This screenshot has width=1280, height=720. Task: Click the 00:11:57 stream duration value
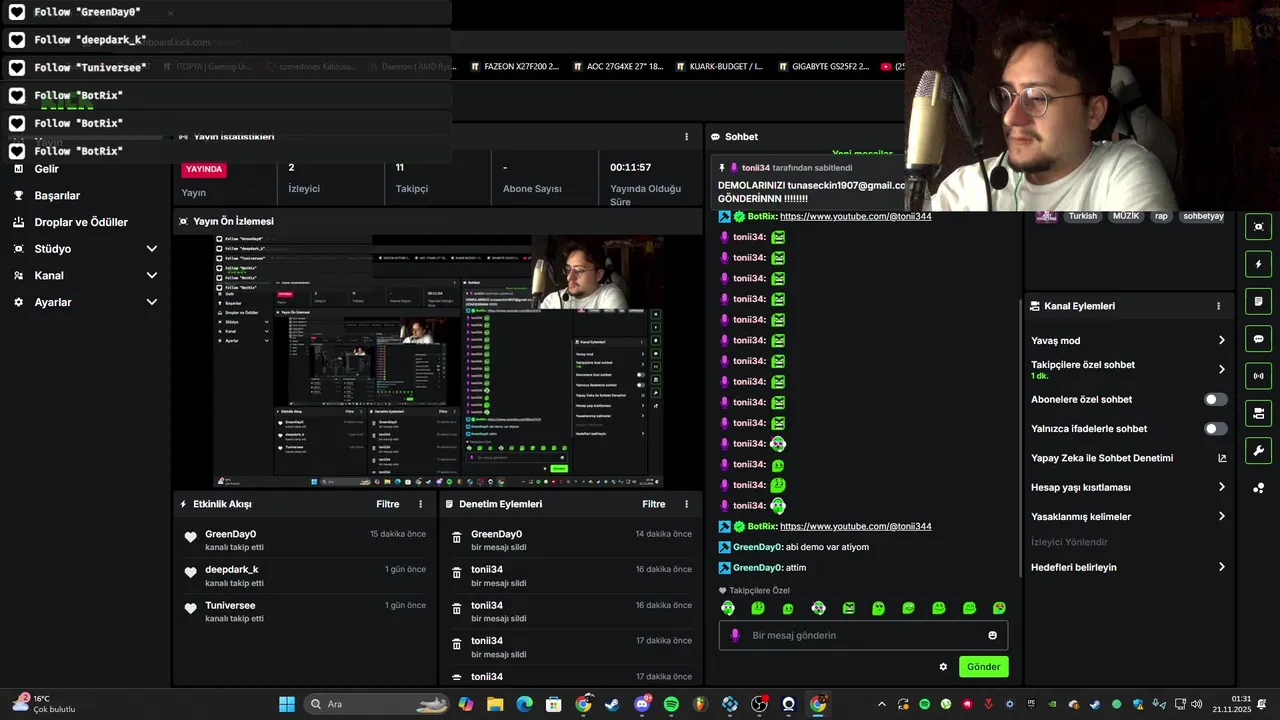tap(630, 167)
